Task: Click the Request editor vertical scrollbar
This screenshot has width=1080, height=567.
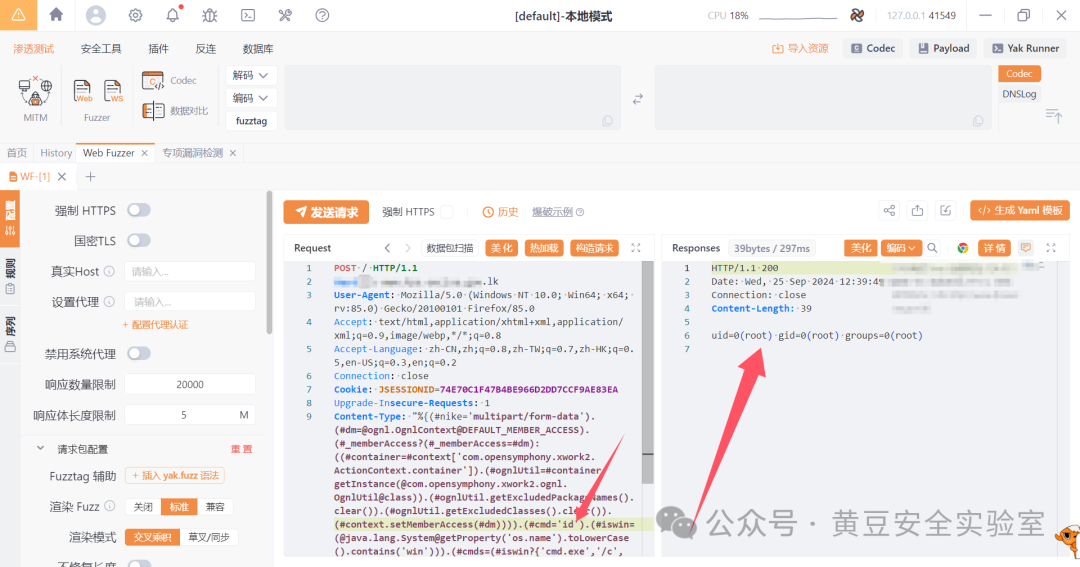Action: click(x=648, y=372)
